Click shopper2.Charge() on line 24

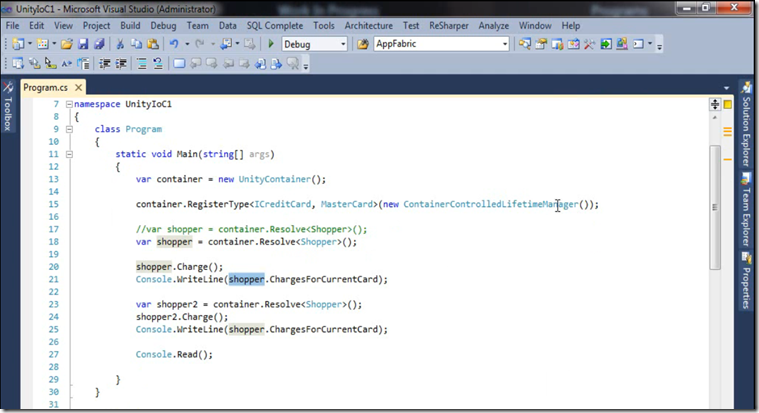click(182, 317)
